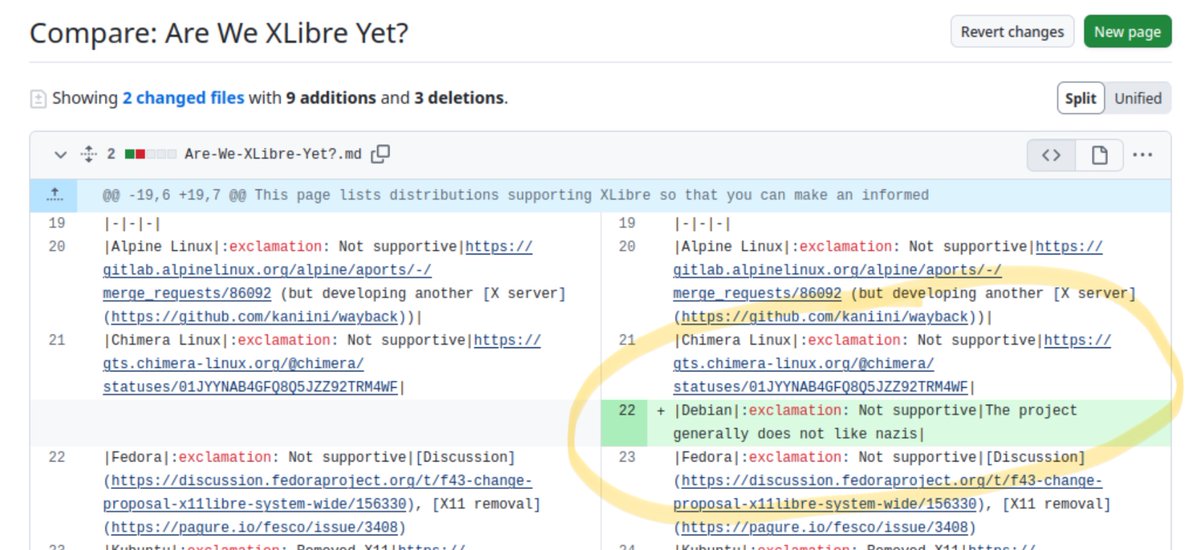Show the rendered file view icon
The image size is (1200, 550).
1099,155
